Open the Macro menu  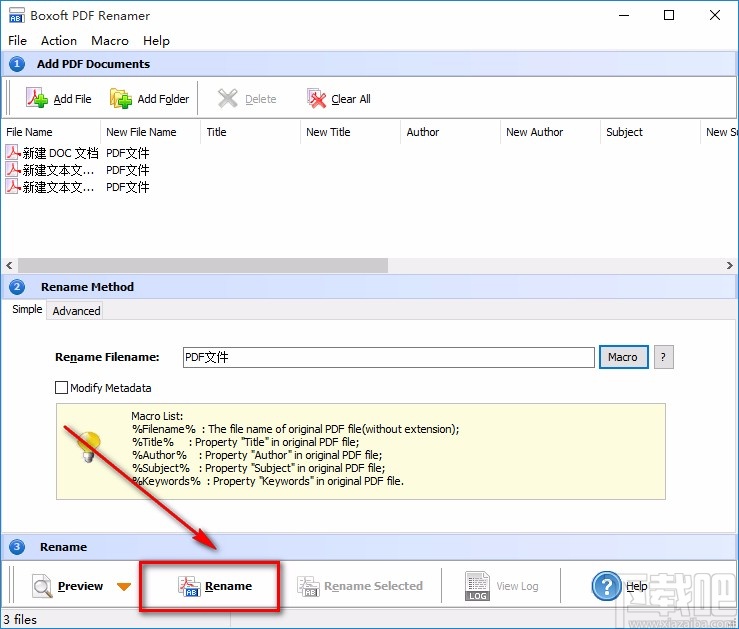tap(110, 41)
